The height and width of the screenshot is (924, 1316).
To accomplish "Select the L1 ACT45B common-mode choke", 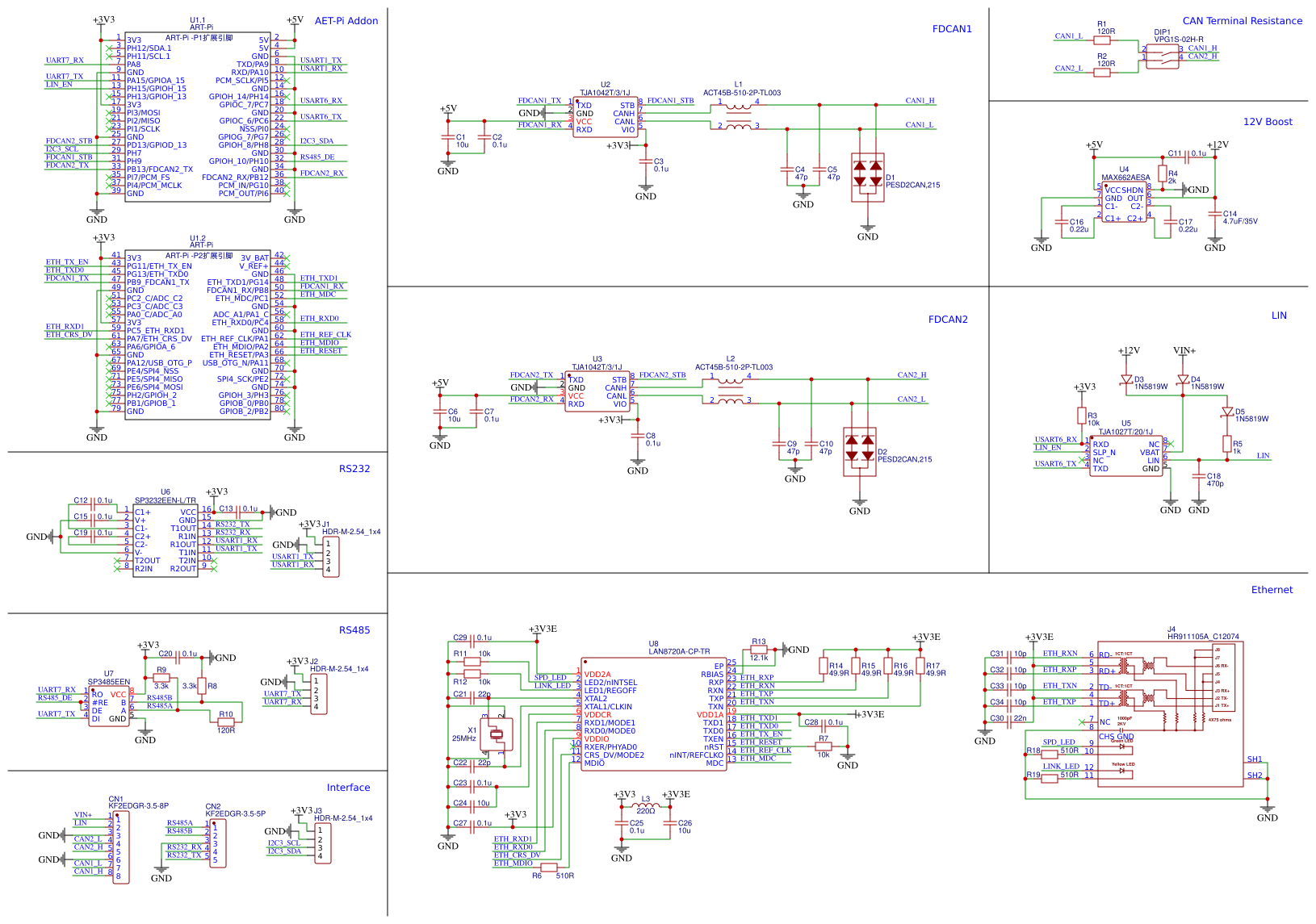I will pyautogui.click(x=738, y=115).
